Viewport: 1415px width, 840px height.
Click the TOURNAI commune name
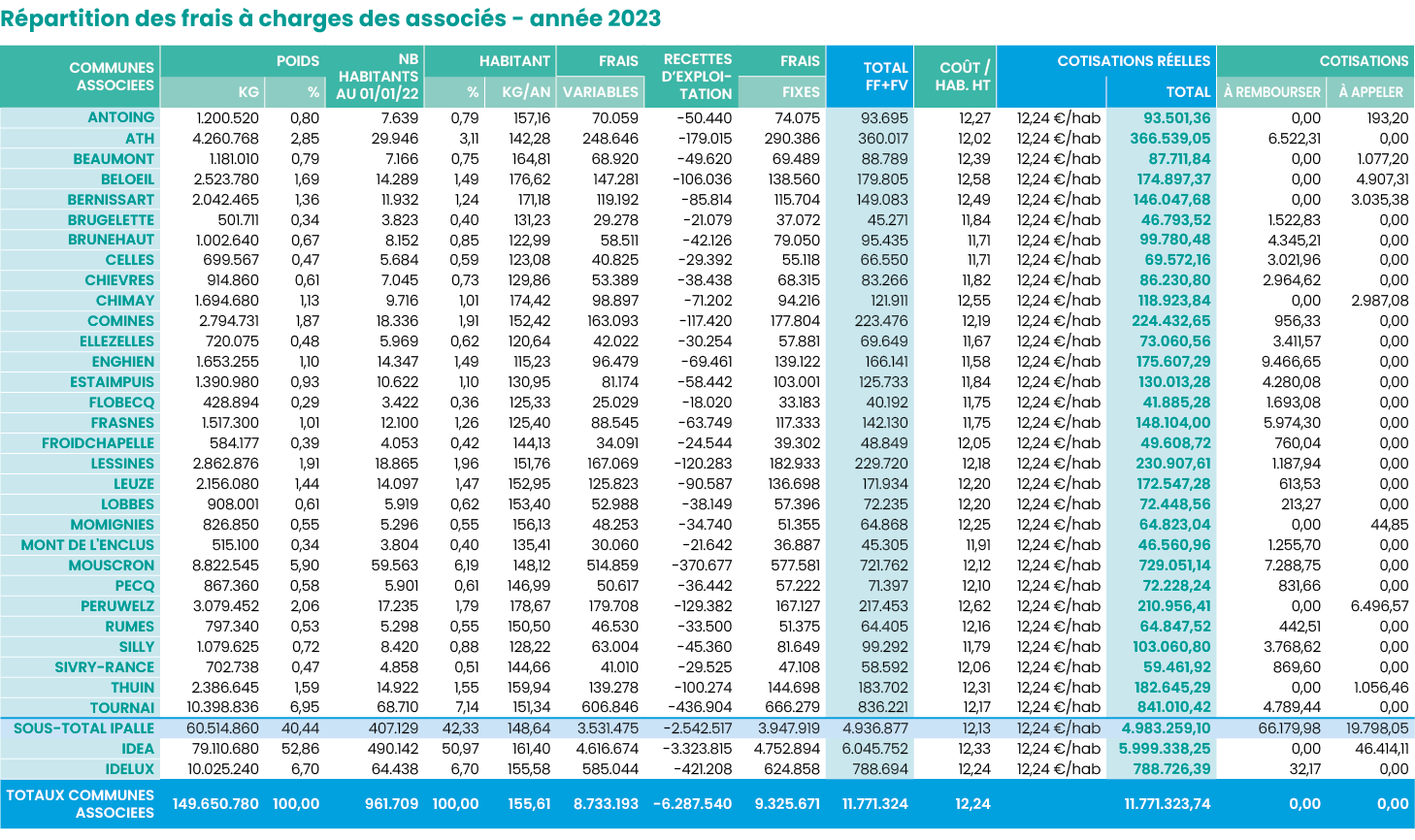click(x=121, y=708)
